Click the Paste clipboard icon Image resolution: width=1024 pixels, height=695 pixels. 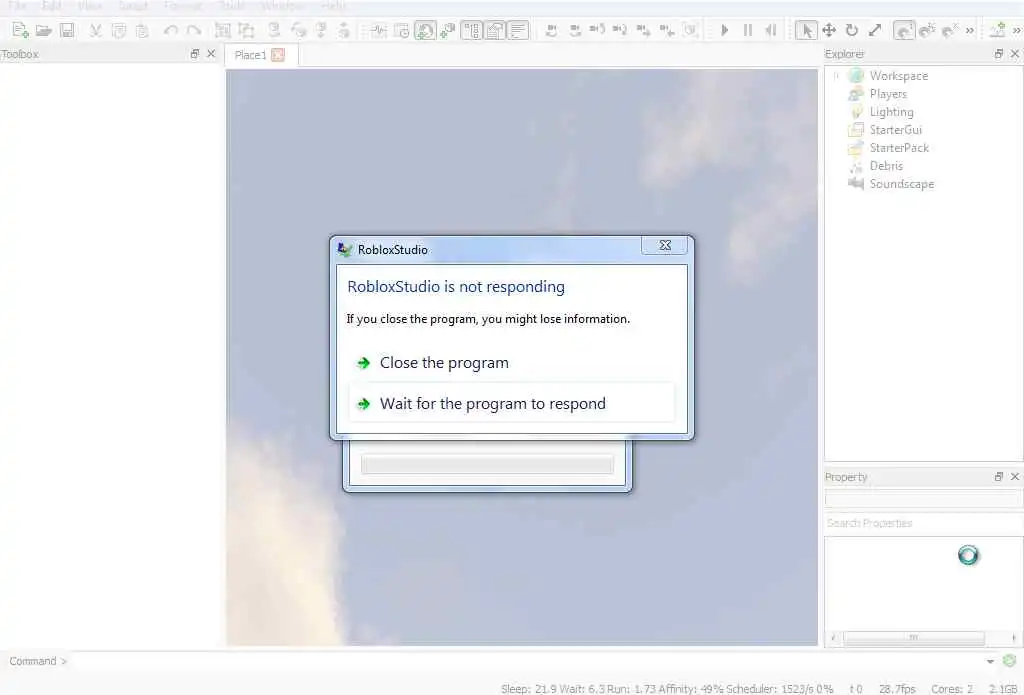[142, 30]
